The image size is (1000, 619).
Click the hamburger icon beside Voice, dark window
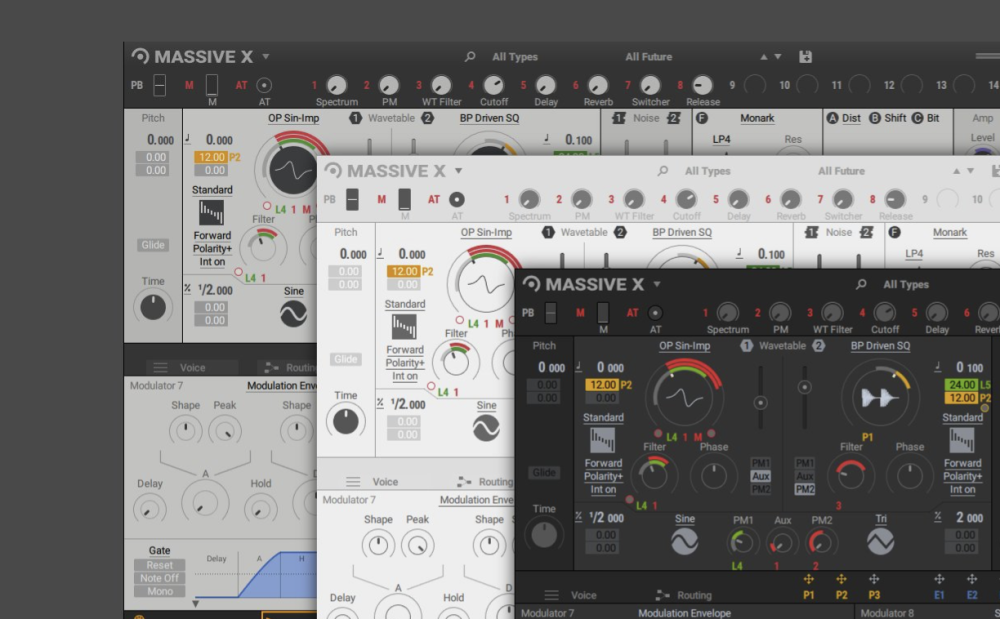pyautogui.click(x=552, y=595)
